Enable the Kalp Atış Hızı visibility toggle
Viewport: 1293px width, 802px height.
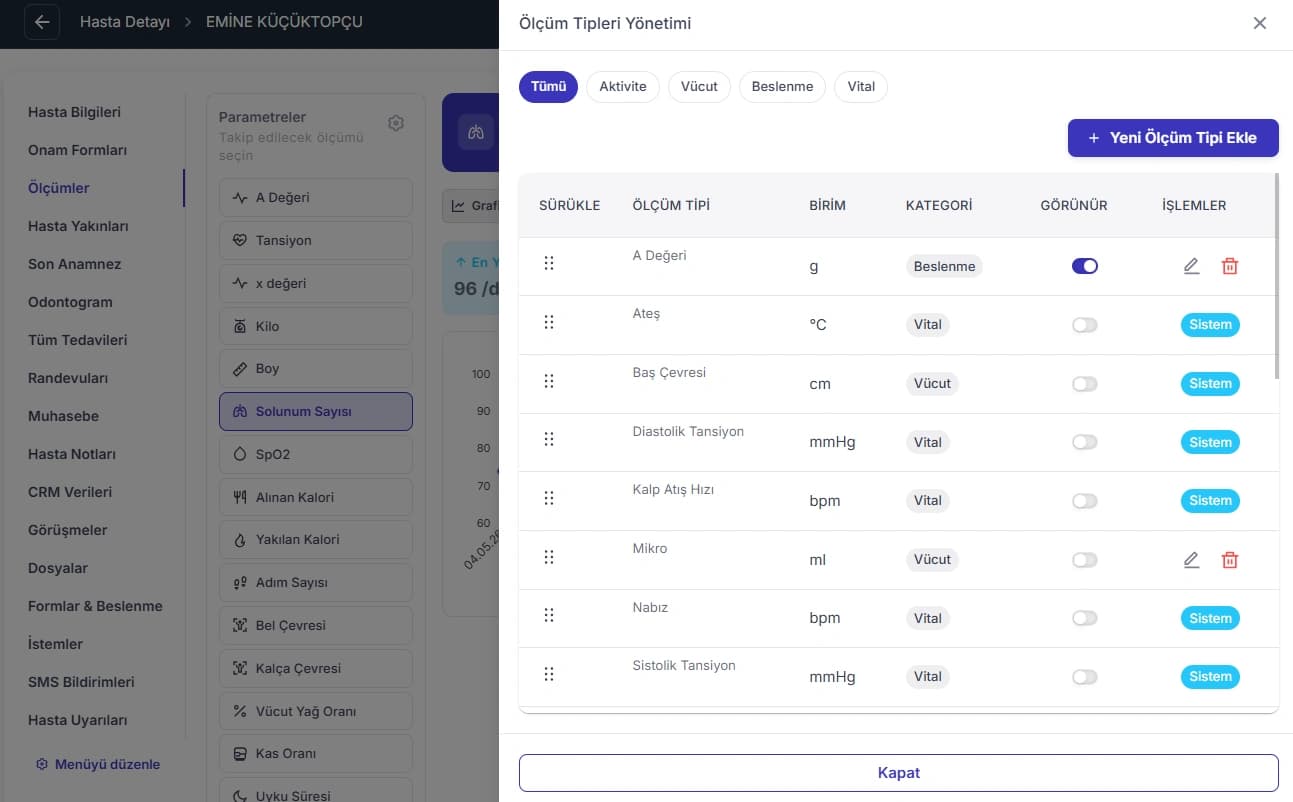click(x=1085, y=501)
